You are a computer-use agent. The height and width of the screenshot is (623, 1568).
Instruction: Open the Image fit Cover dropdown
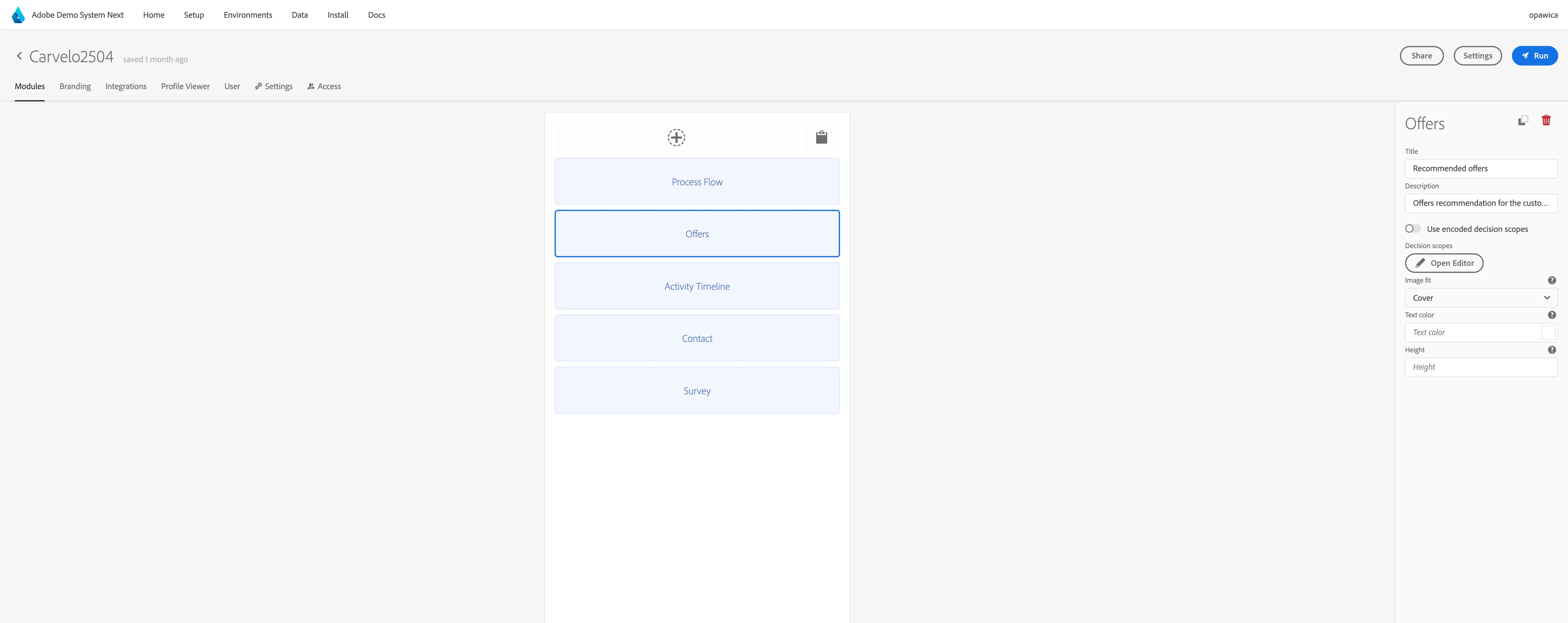1481,298
